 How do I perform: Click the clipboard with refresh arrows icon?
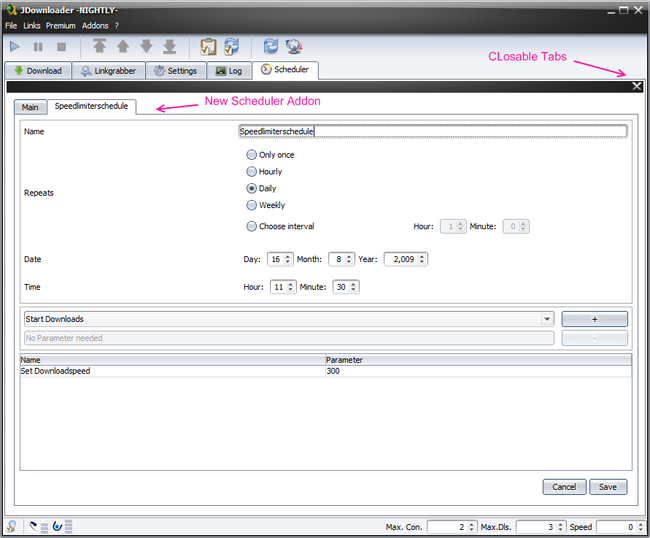pos(232,46)
